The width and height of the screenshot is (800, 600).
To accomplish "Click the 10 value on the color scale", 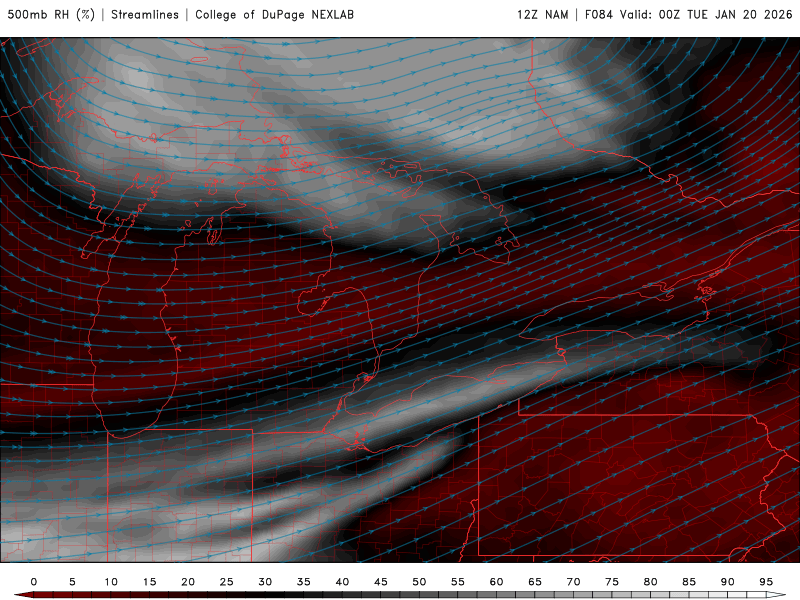I will click(x=111, y=582).
